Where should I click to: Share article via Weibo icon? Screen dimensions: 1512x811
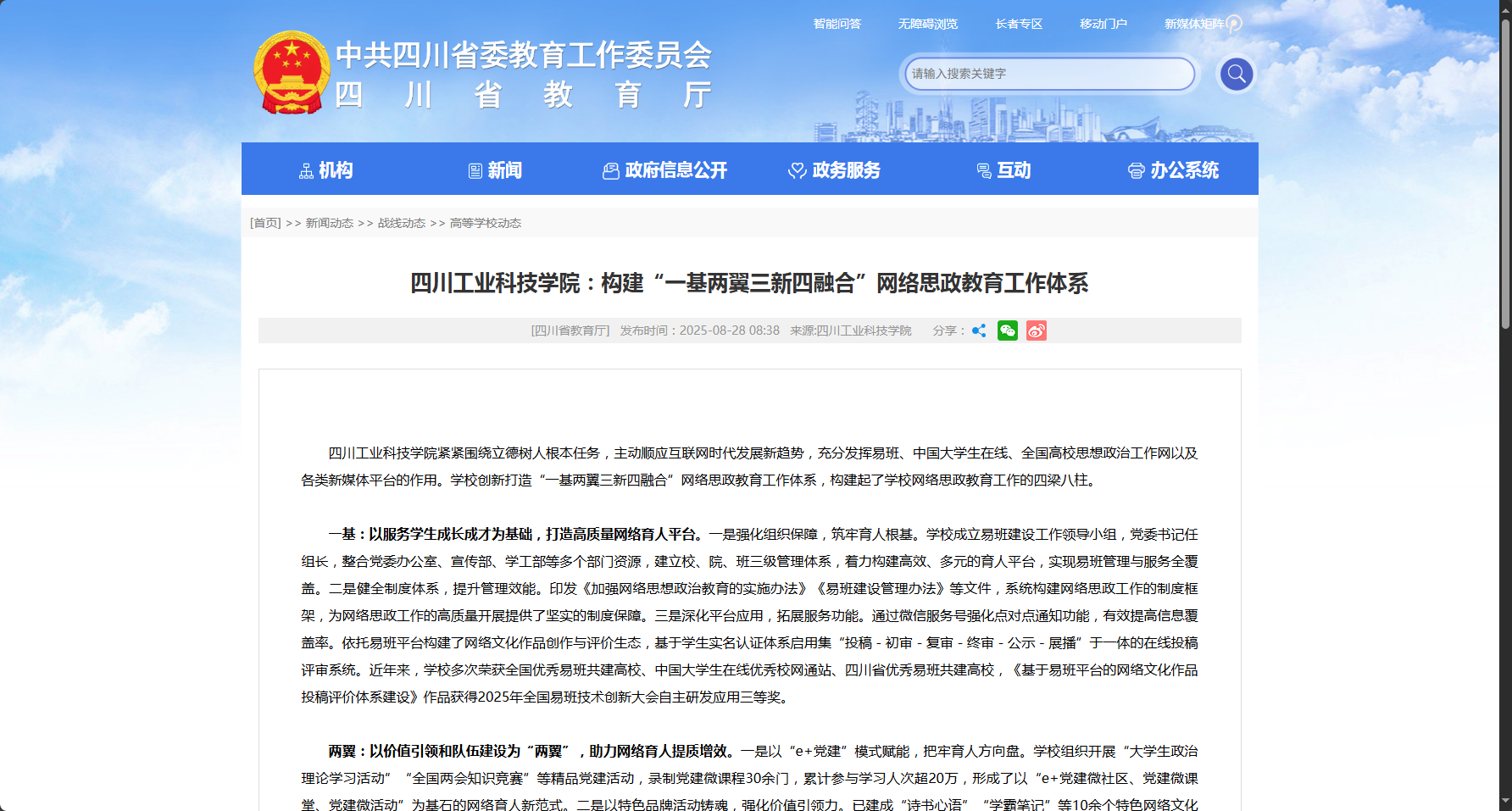coord(1036,331)
